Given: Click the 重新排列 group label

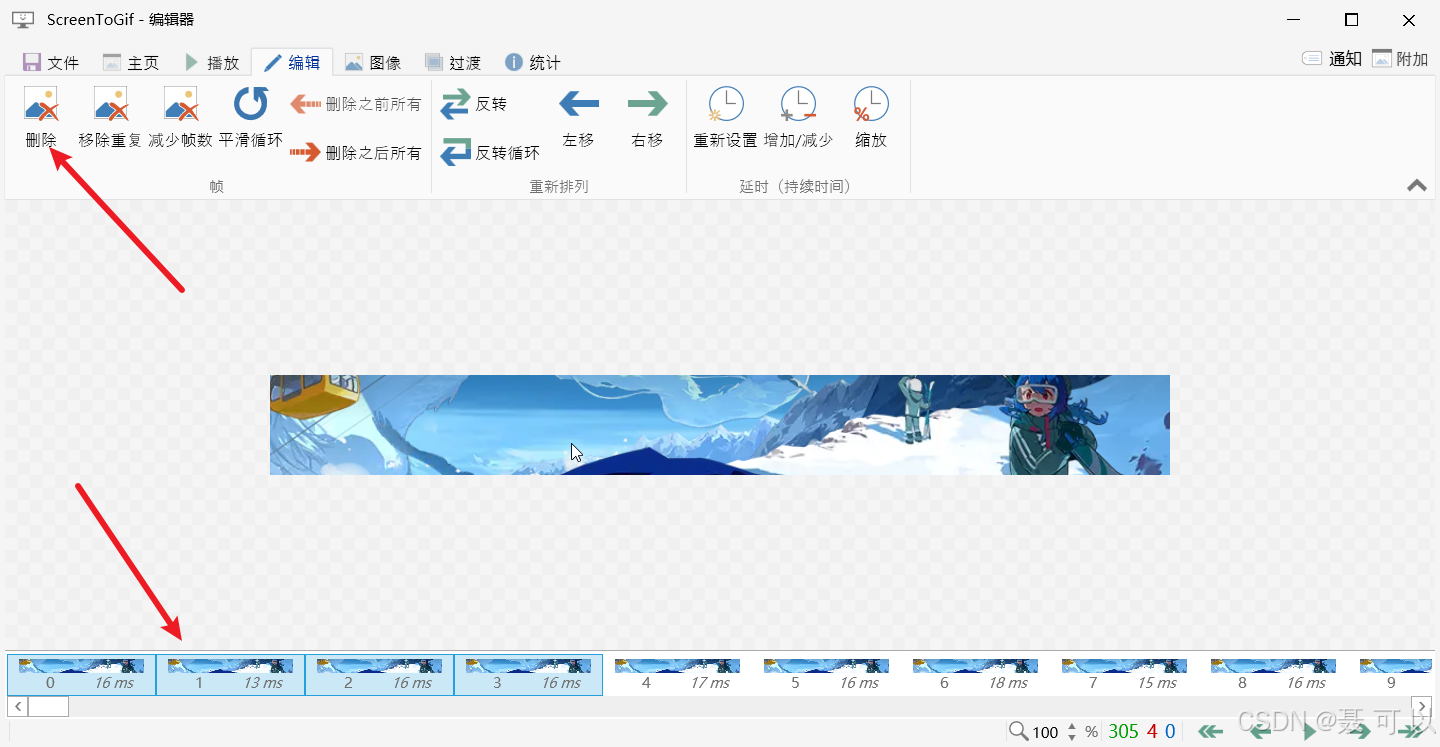Looking at the screenshot, I should pos(558,186).
